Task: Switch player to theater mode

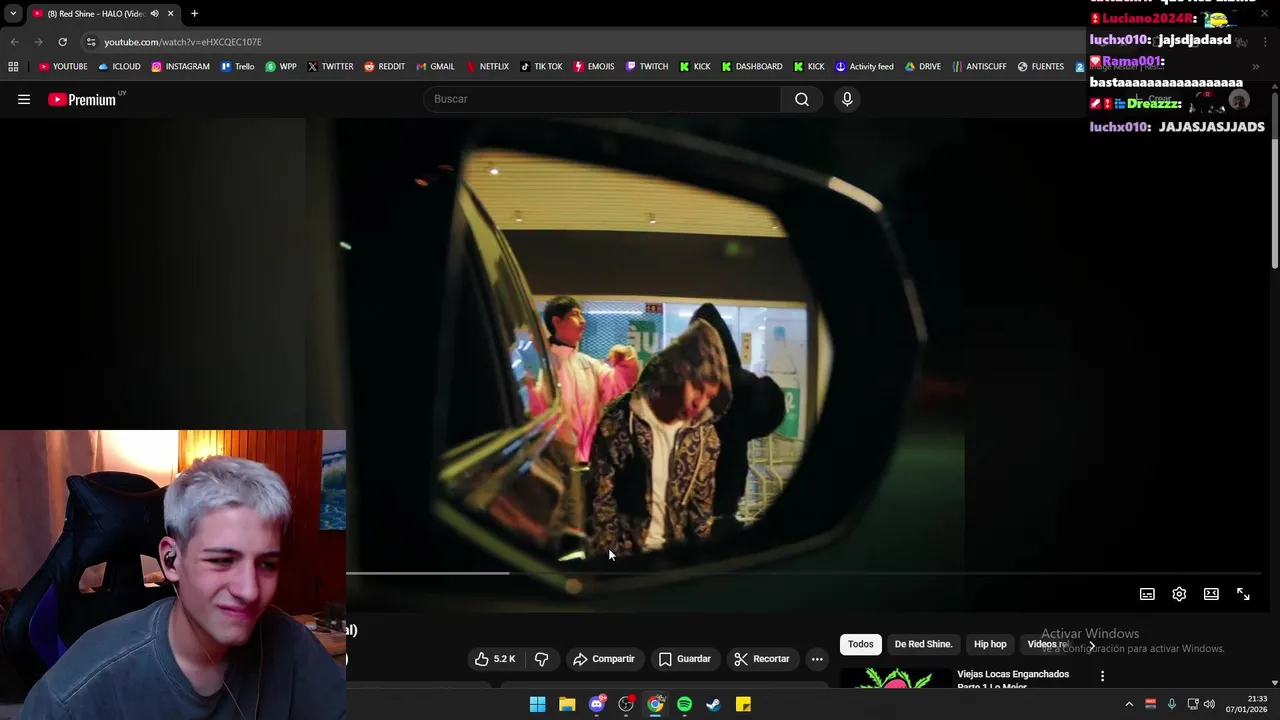Action: tap(1211, 594)
